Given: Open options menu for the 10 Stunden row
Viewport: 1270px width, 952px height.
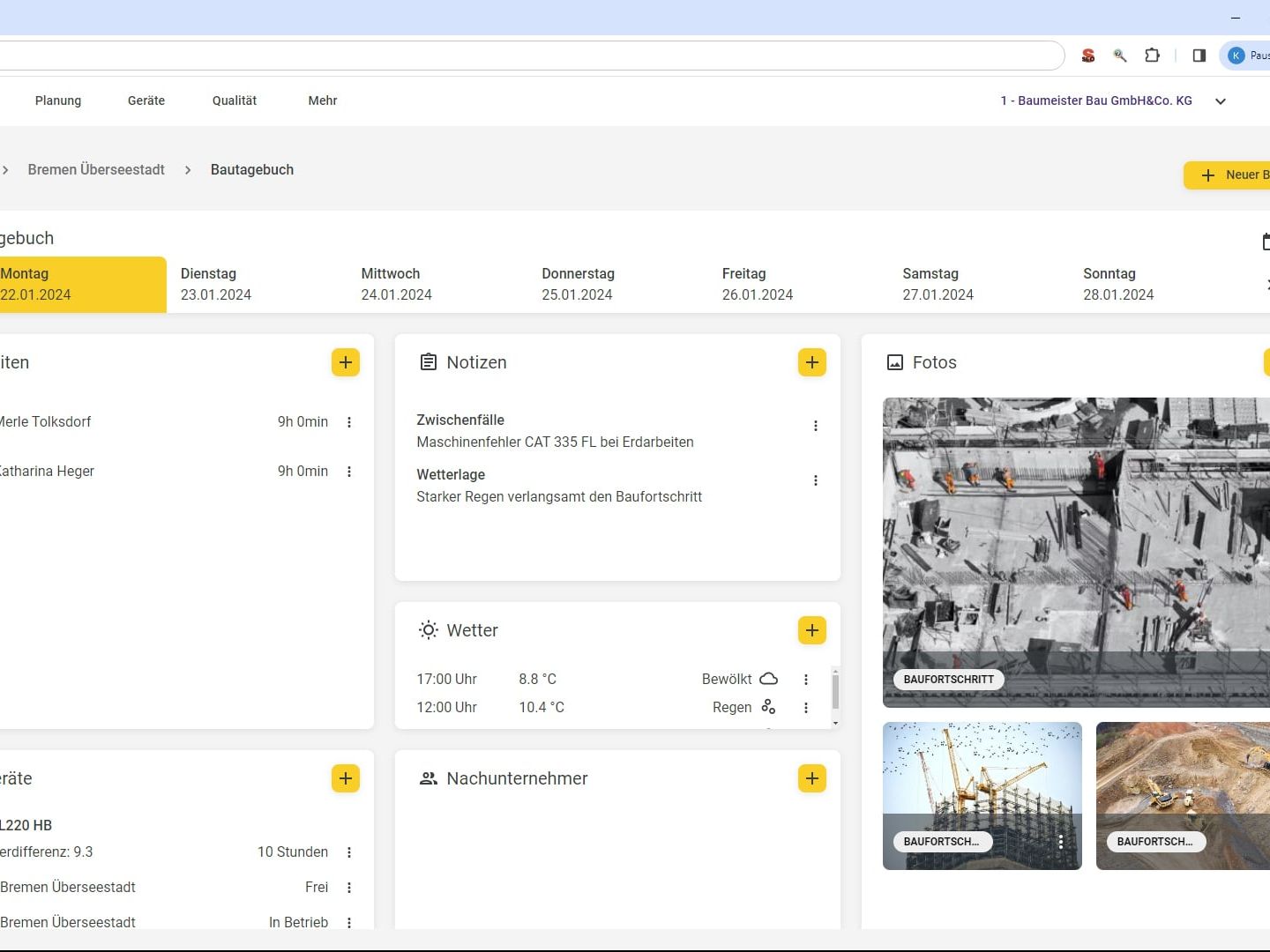Looking at the screenshot, I should (x=349, y=852).
